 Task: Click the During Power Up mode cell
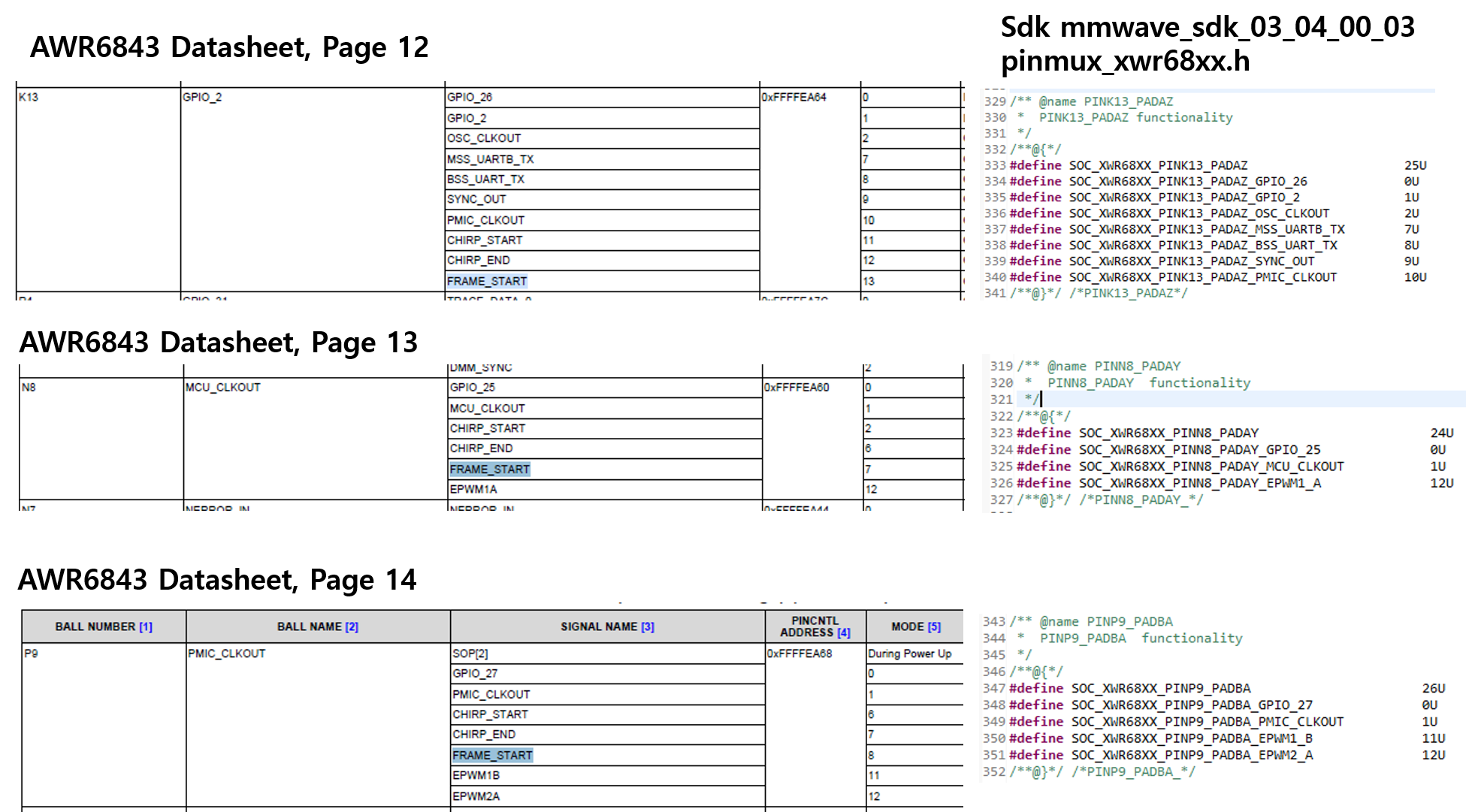click(x=914, y=654)
